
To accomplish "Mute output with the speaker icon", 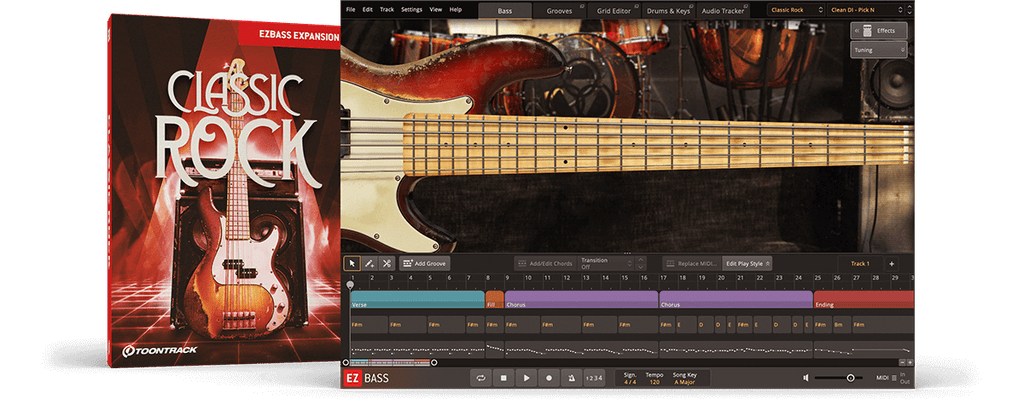I will (807, 377).
